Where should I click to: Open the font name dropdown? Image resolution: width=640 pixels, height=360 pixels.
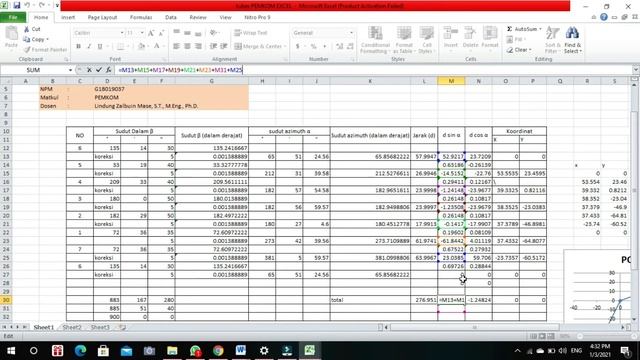tap(122, 33)
